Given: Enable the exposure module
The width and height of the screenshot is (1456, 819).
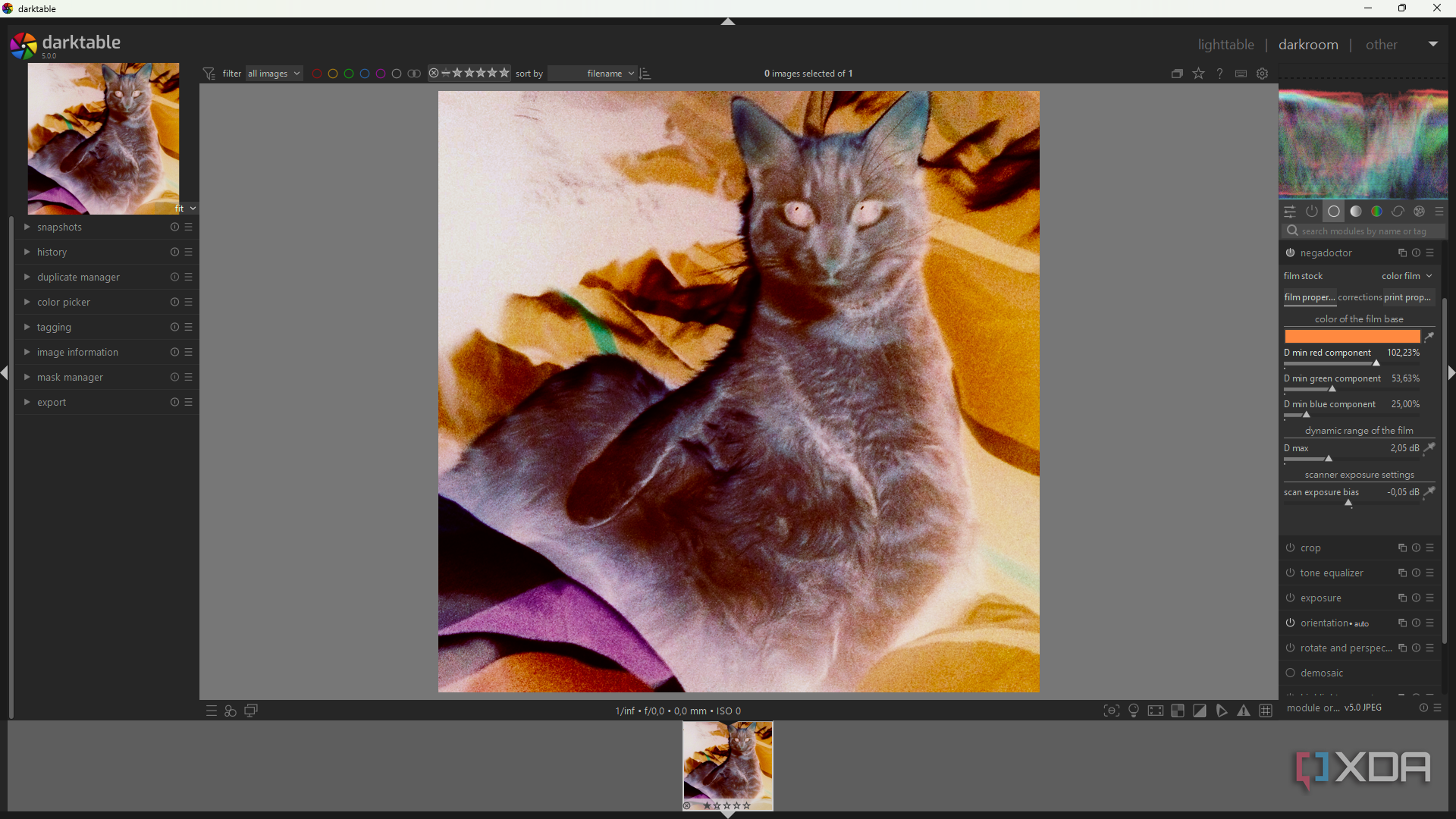Looking at the screenshot, I should click(x=1290, y=598).
